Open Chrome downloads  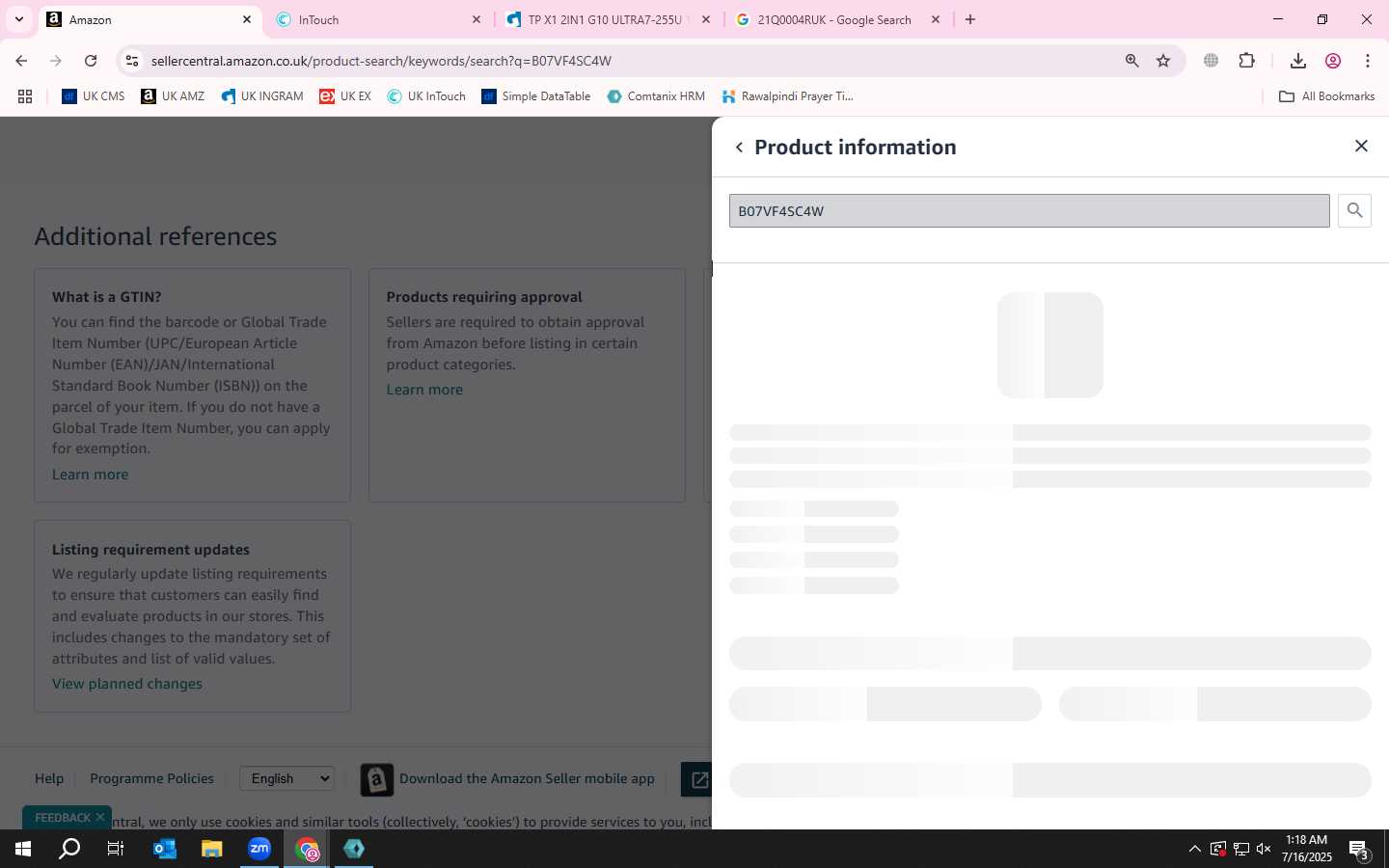click(x=1298, y=61)
